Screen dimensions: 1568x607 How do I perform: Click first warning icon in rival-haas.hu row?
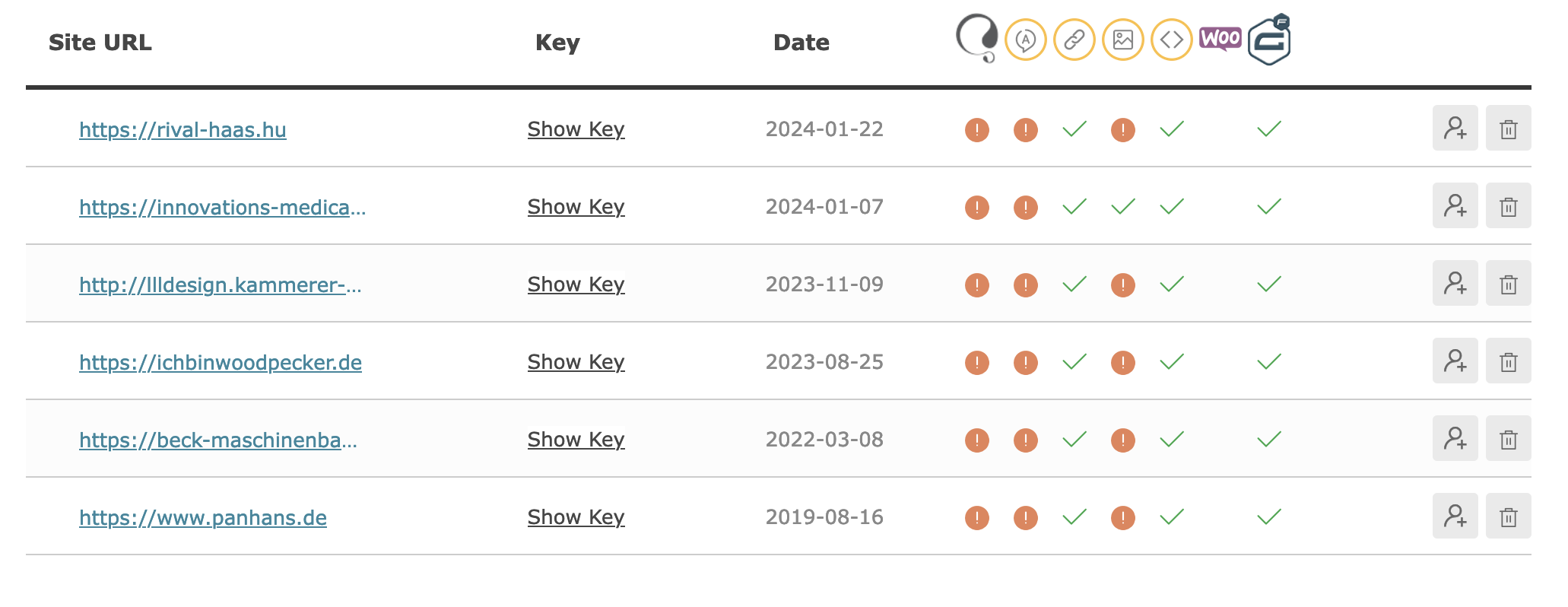[976, 130]
